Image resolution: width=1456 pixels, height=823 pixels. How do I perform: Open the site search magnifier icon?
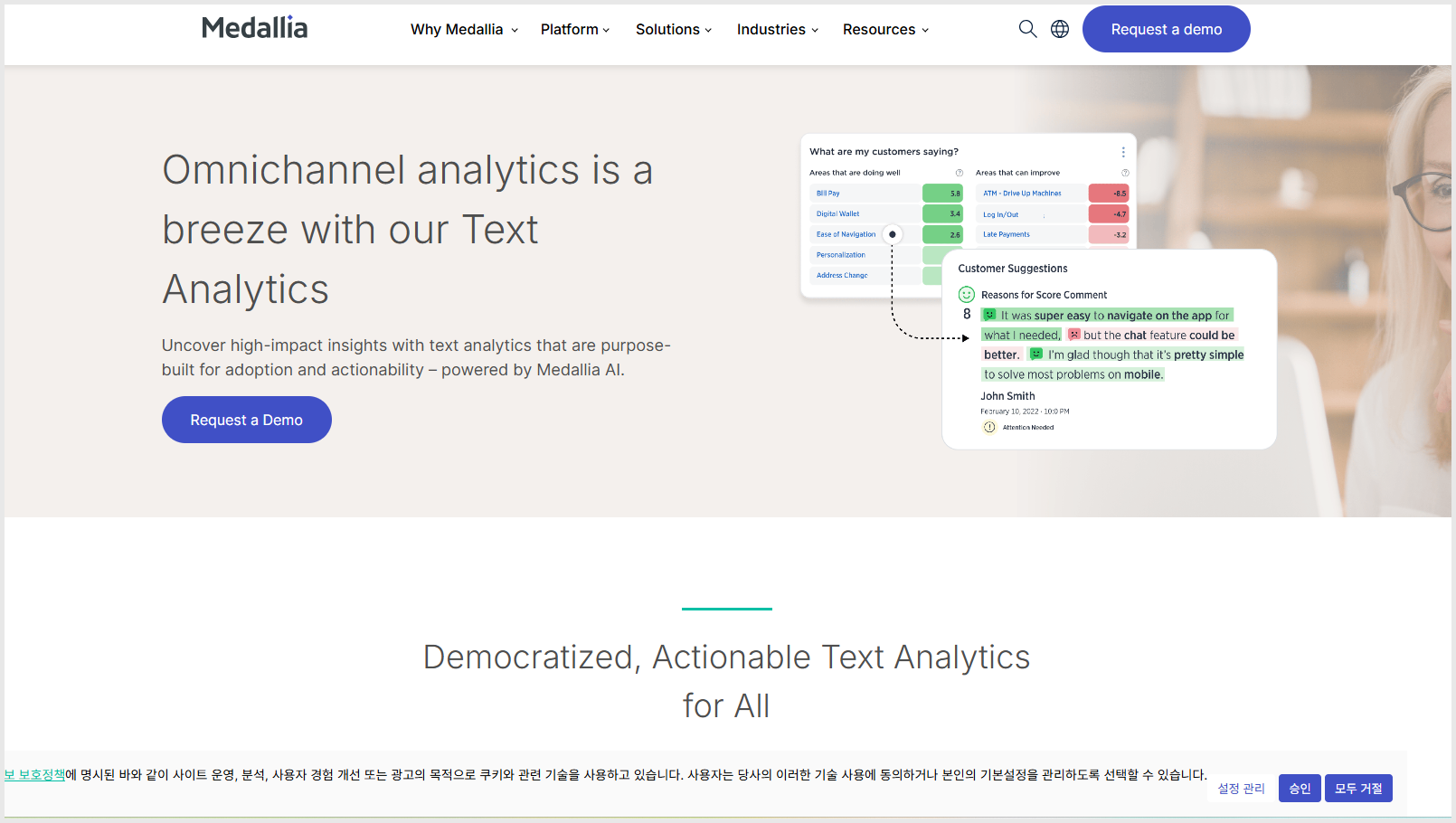(1027, 28)
